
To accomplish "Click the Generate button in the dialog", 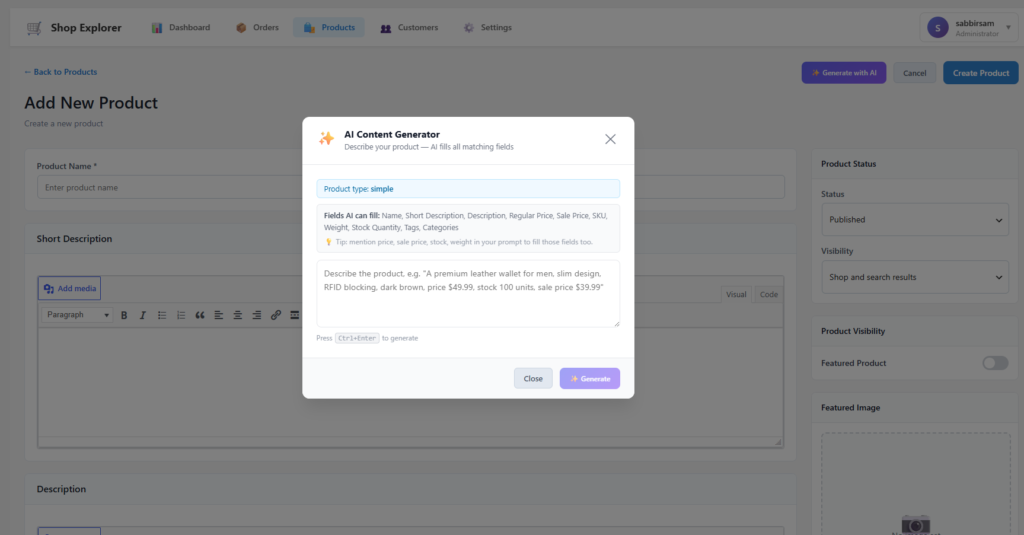I will (x=590, y=378).
